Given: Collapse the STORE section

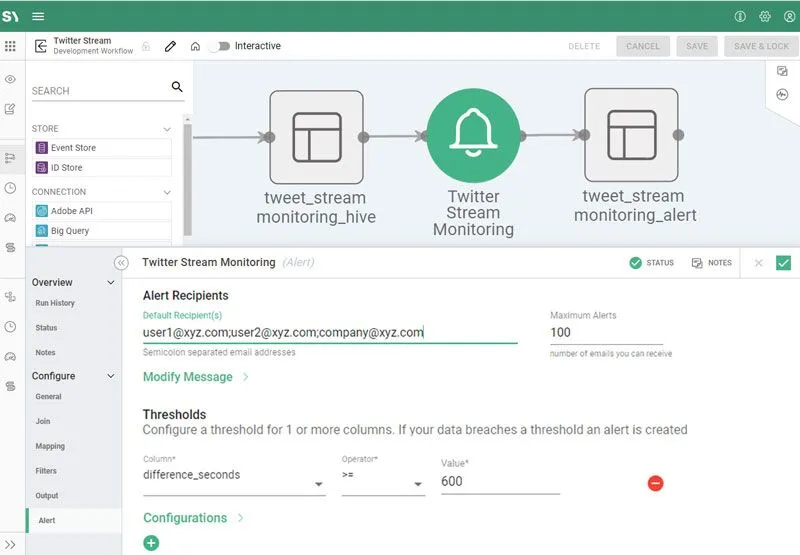Looking at the screenshot, I should point(167,129).
